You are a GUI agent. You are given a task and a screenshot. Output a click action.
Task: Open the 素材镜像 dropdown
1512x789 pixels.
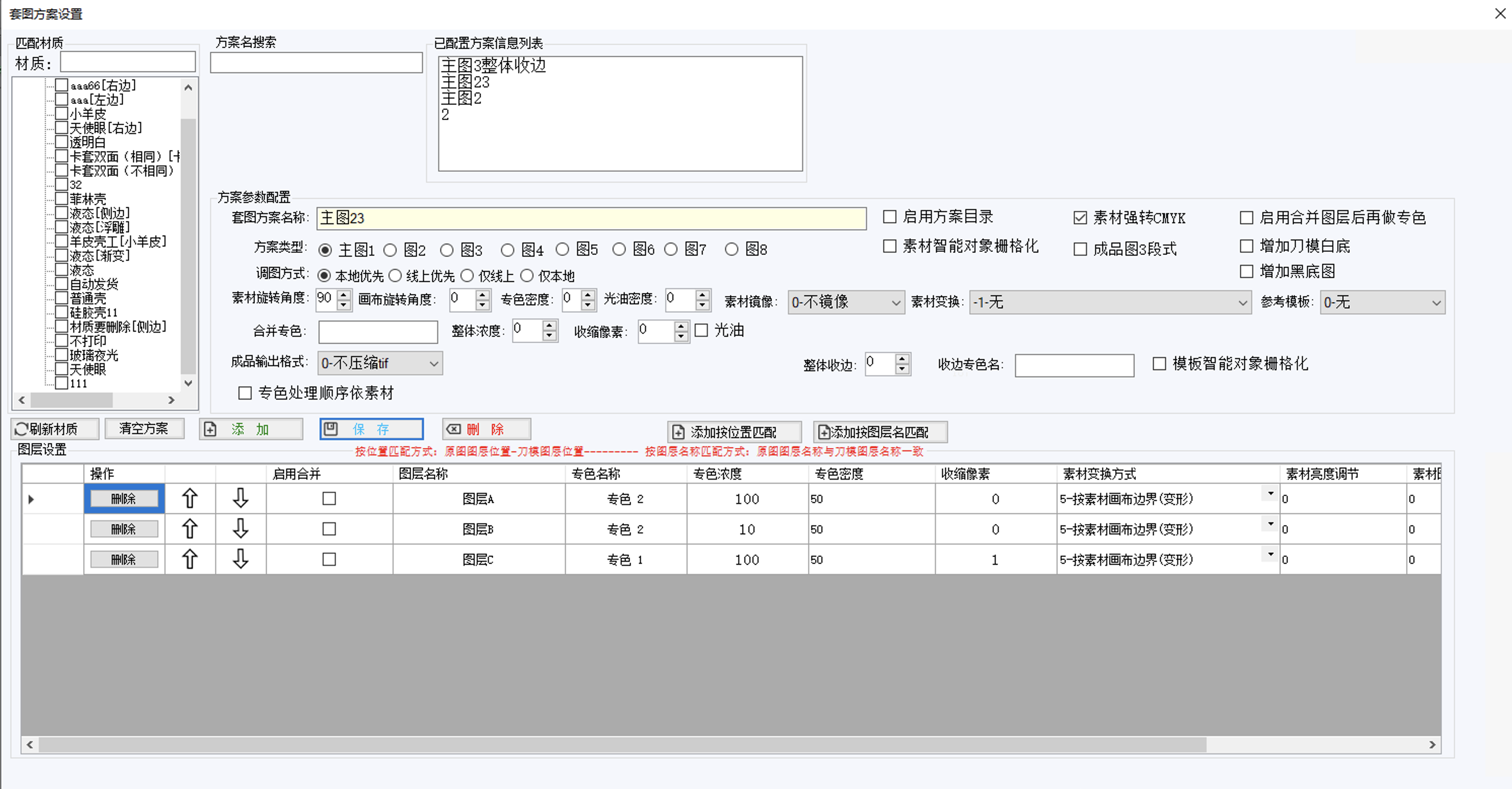pyautogui.click(x=896, y=303)
